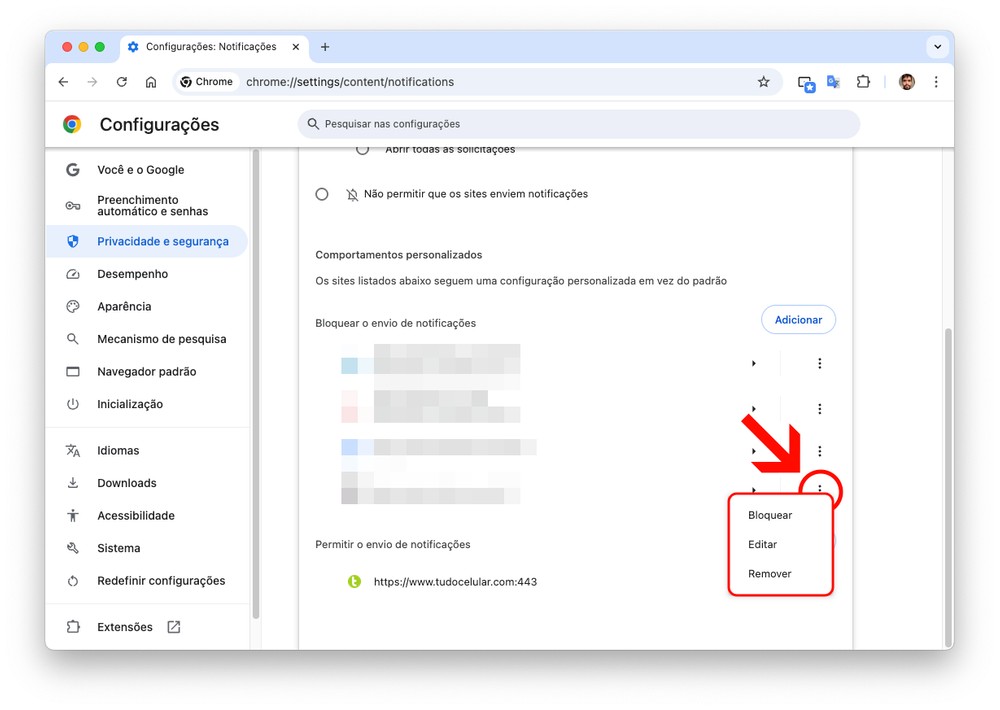The width and height of the screenshot is (1000, 710).
Task: Select the 'Abrir todas as solicitações' radio option
Action: click(362, 149)
